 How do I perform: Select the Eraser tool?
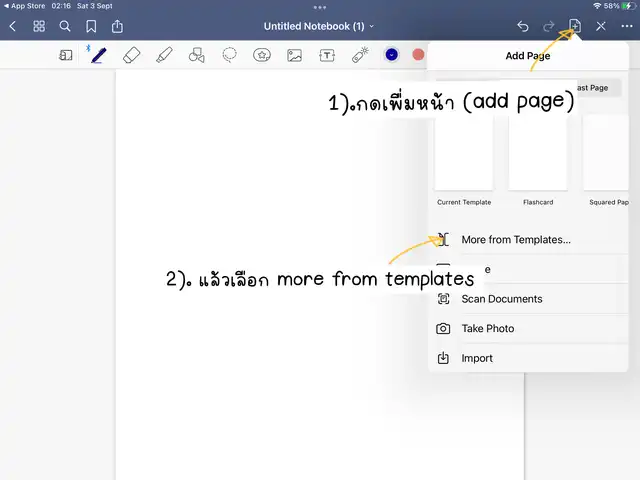click(131, 55)
